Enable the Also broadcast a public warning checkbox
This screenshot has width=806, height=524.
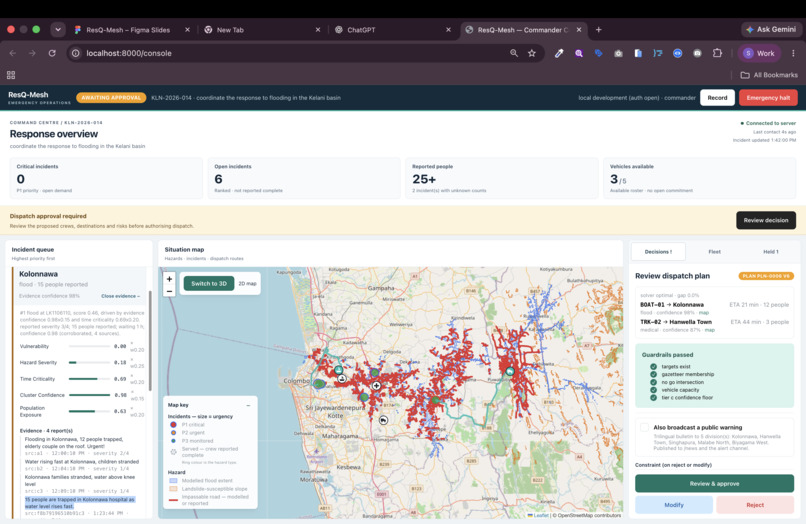tap(644, 427)
